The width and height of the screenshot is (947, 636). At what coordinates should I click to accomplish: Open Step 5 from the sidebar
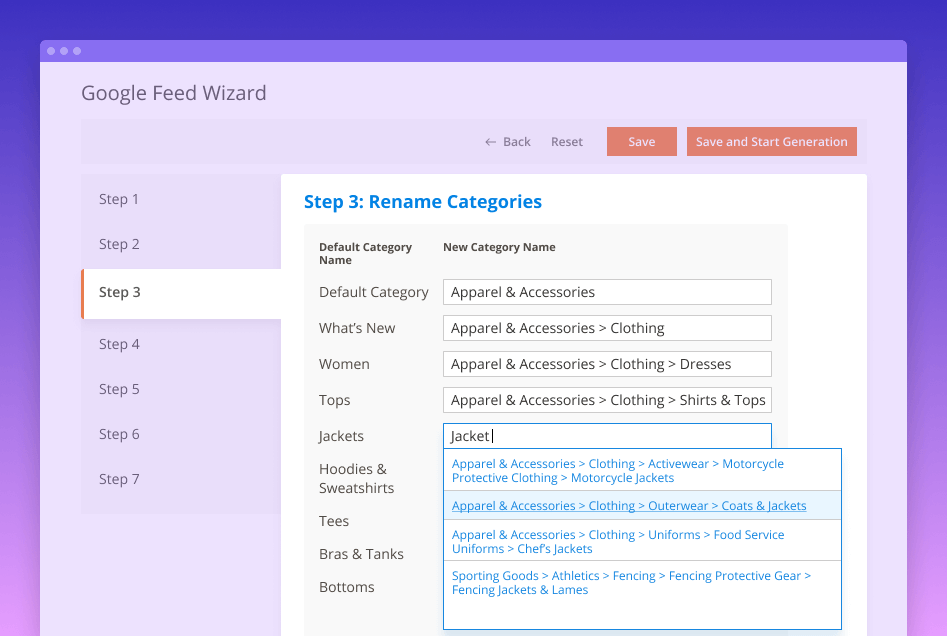pos(119,389)
